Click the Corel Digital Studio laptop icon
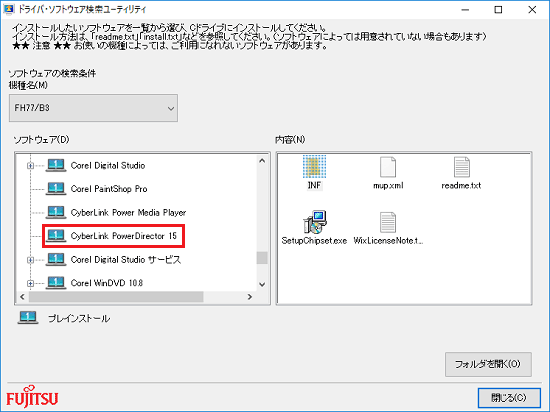The image size is (550, 412). click(x=56, y=165)
